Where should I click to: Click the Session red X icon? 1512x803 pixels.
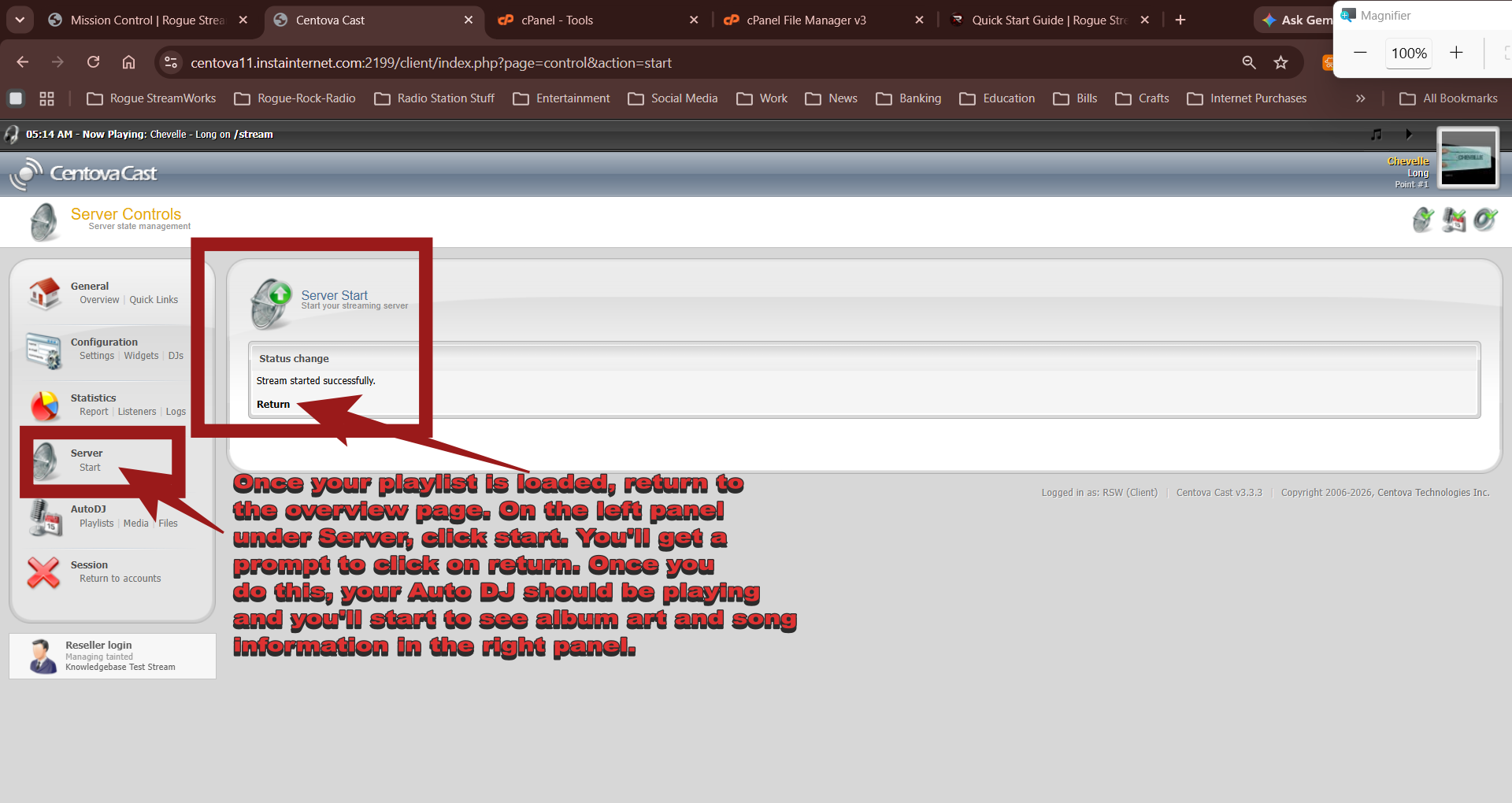[43, 572]
